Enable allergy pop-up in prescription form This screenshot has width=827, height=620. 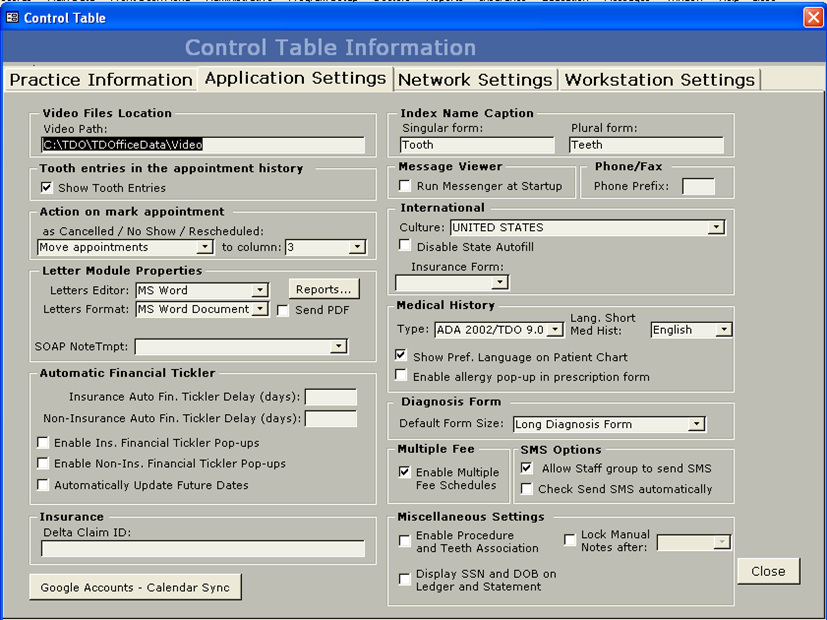[402, 377]
